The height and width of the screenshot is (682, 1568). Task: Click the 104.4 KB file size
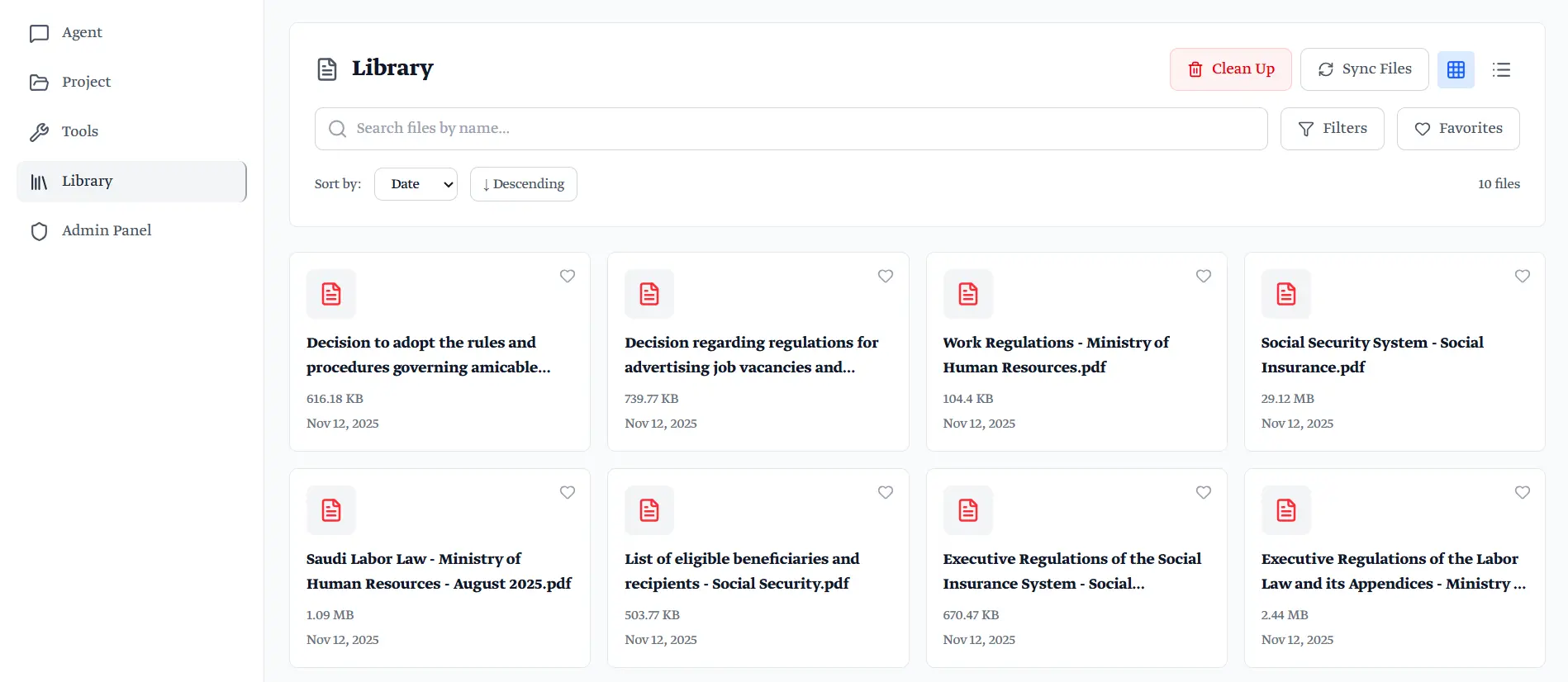click(x=968, y=399)
